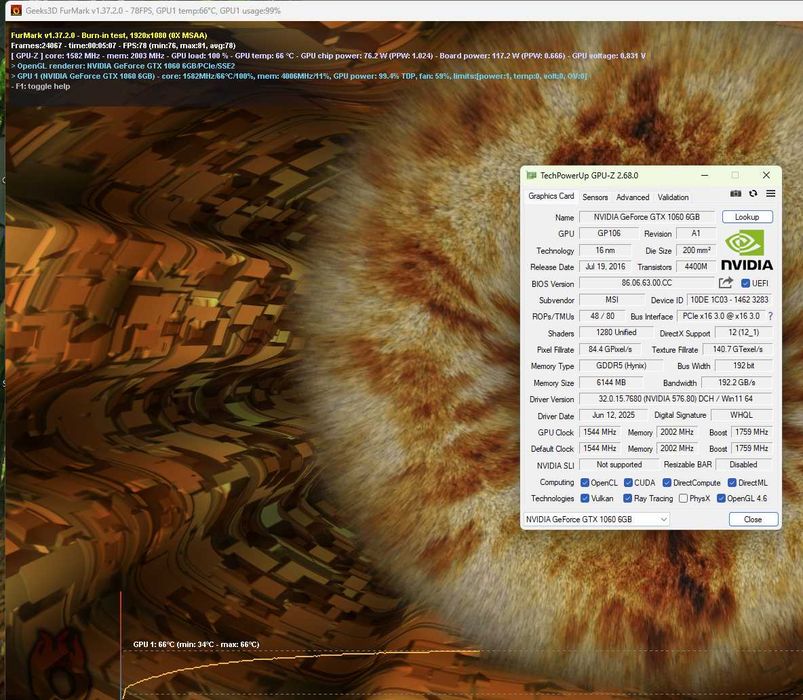Click the GPU-Z refresh icon

click(753, 194)
